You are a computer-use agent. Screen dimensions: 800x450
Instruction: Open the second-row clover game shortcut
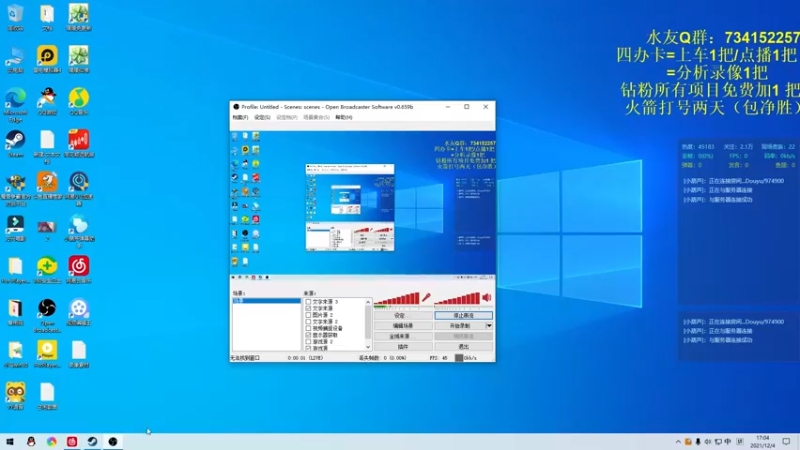click(79, 59)
